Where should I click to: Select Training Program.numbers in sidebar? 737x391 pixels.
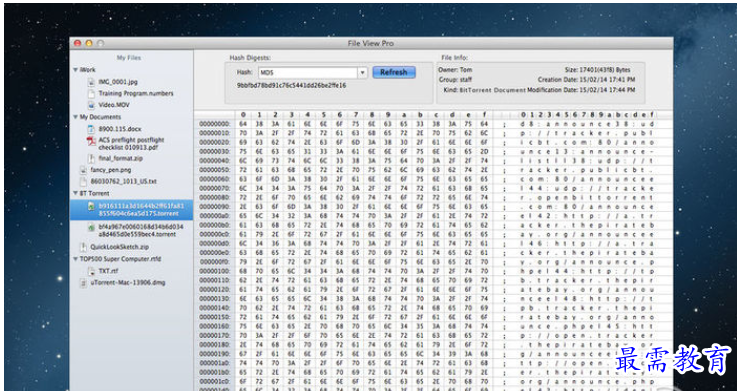coord(136,94)
